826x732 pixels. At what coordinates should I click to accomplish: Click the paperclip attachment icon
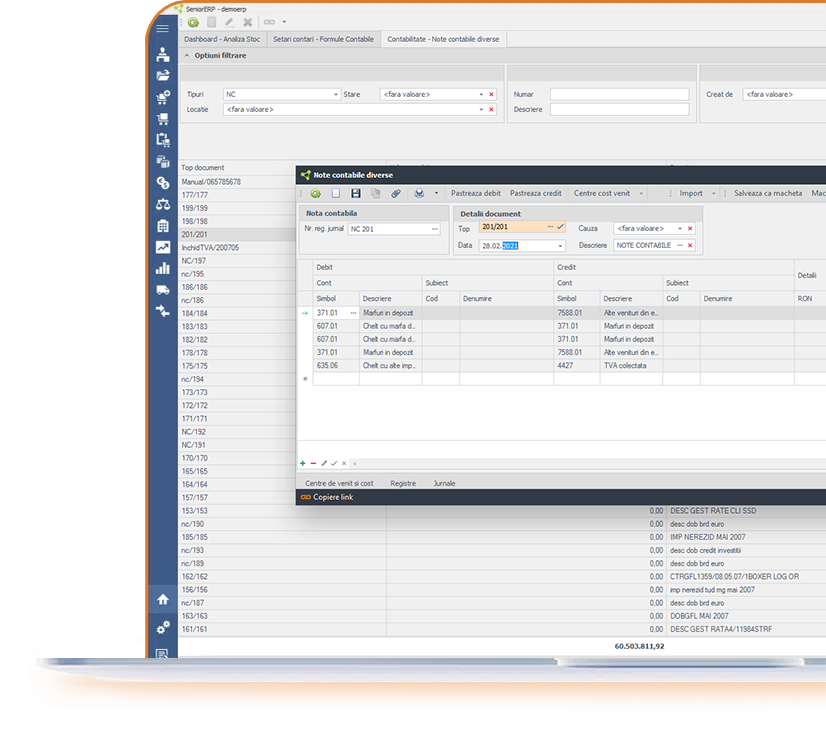point(395,193)
